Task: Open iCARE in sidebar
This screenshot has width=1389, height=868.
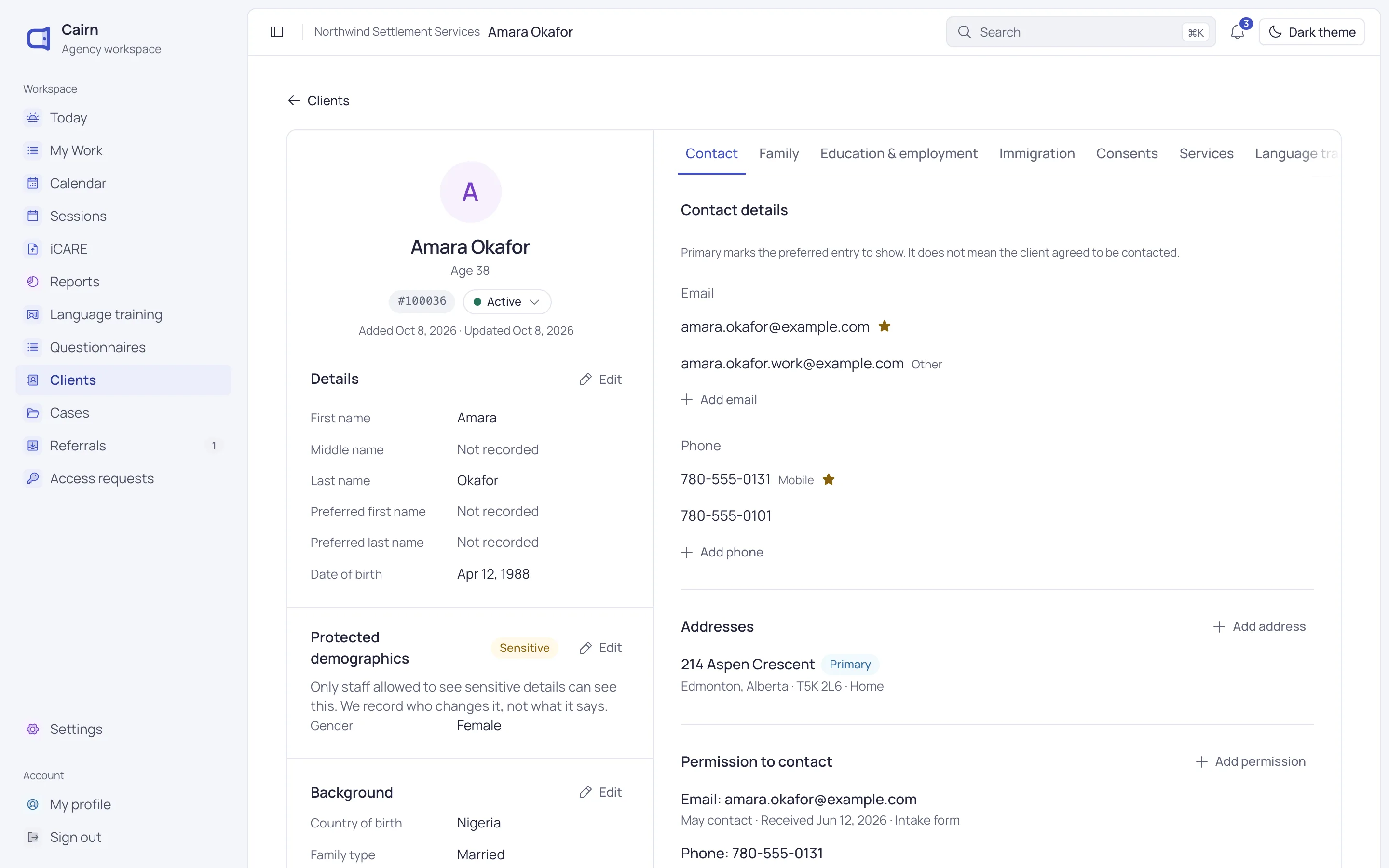Action: (123, 248)
